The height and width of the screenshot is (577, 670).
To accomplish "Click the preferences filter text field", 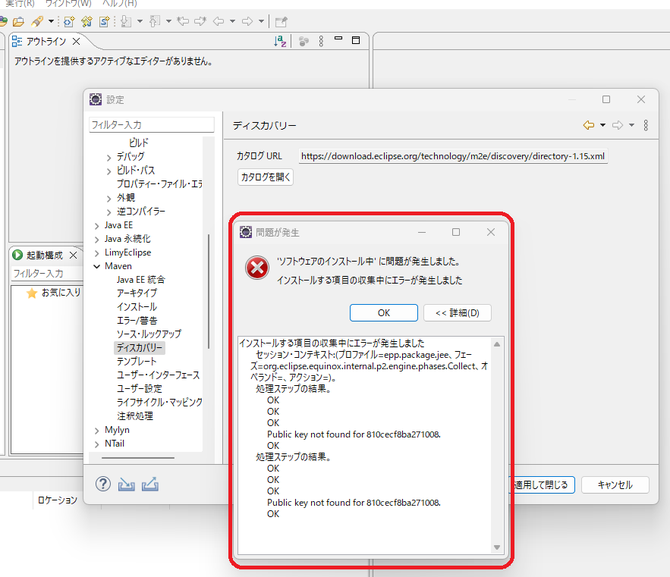I will pyautogui.click(x=152, y=125).
